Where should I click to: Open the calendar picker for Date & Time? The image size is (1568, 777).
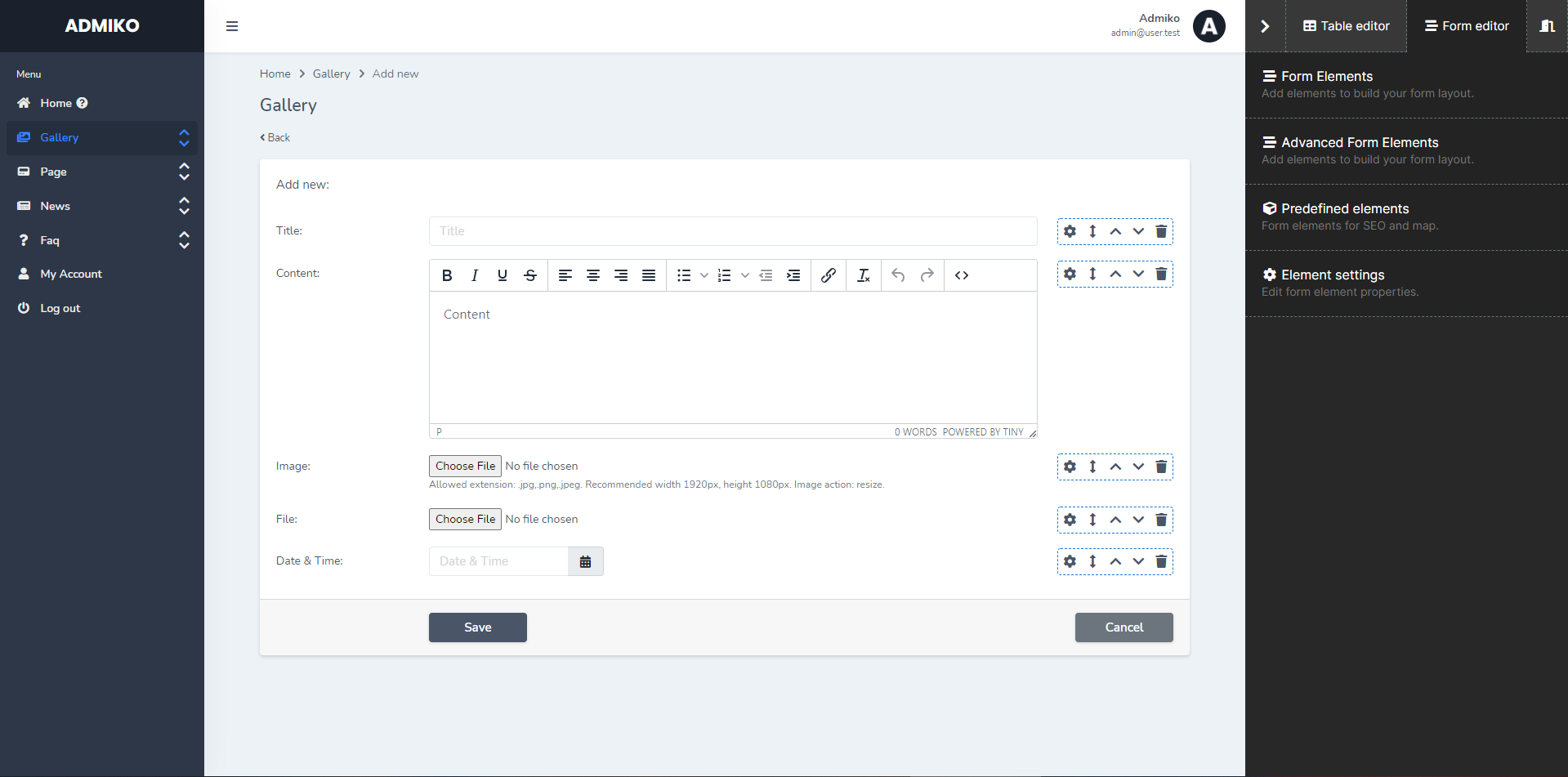pos(585,561)
